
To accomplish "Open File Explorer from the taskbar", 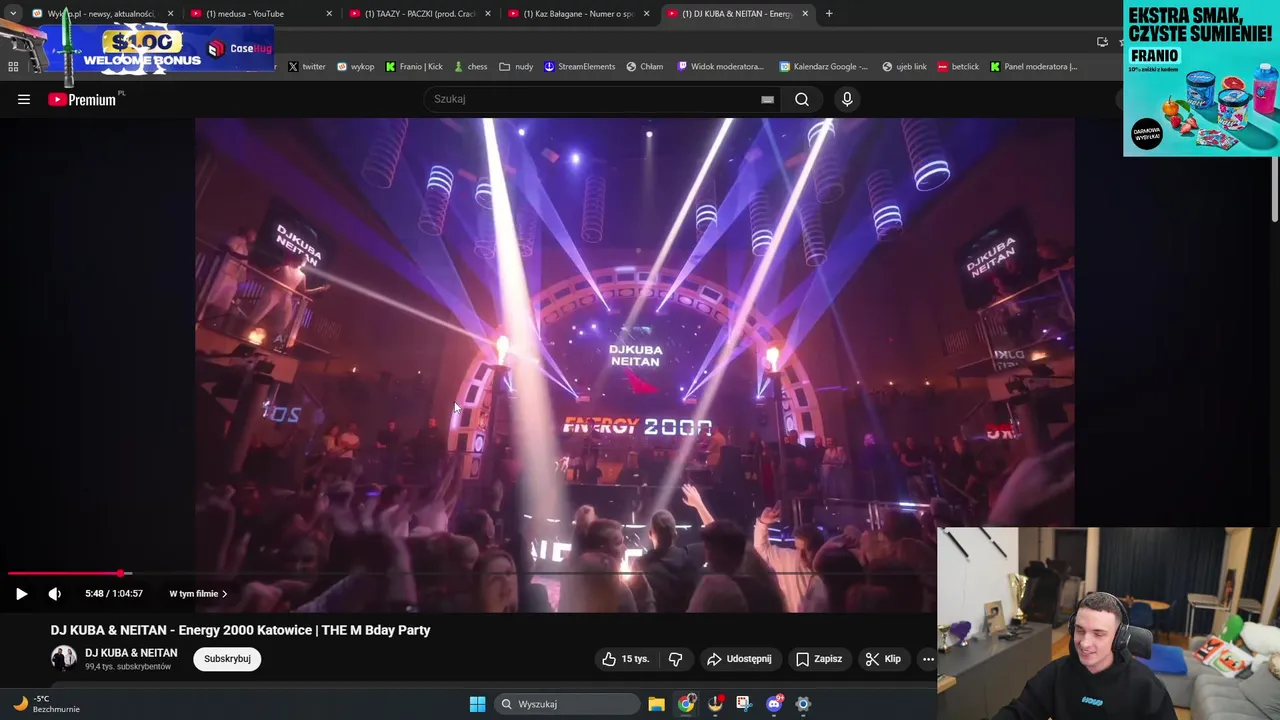I will pyautogui.click(x=656, y=704).
